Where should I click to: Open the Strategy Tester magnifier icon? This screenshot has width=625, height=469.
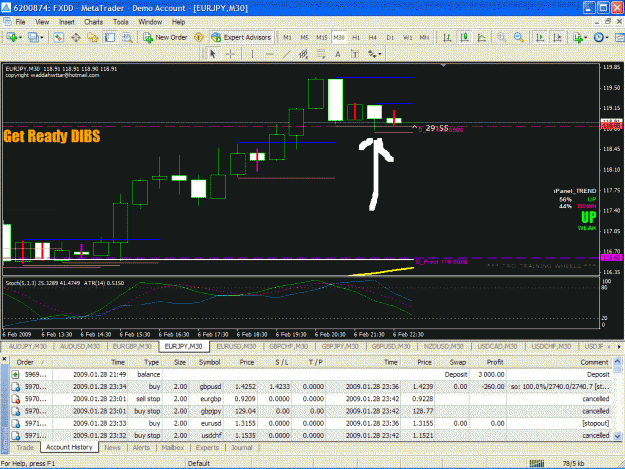pyautogui.click(x=127, y=37)
